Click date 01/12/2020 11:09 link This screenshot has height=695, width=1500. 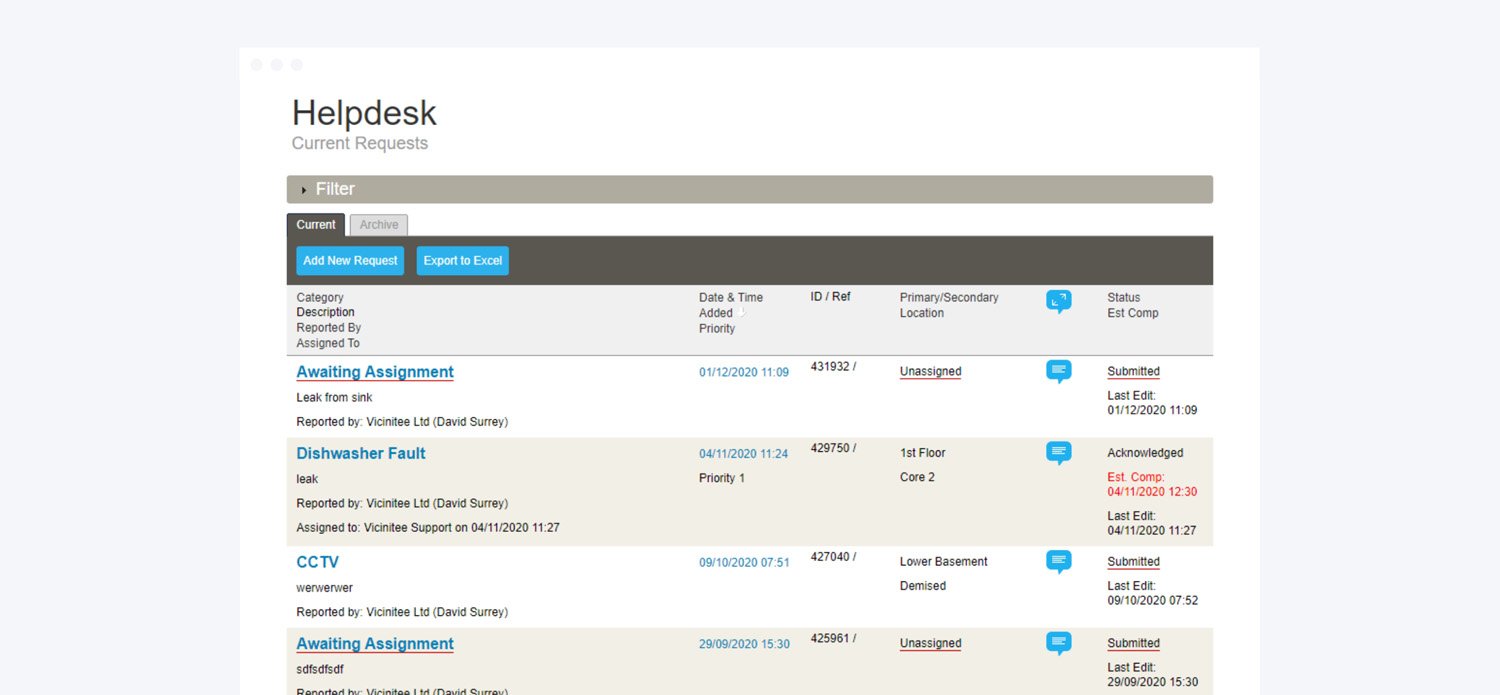pos(743,372)
